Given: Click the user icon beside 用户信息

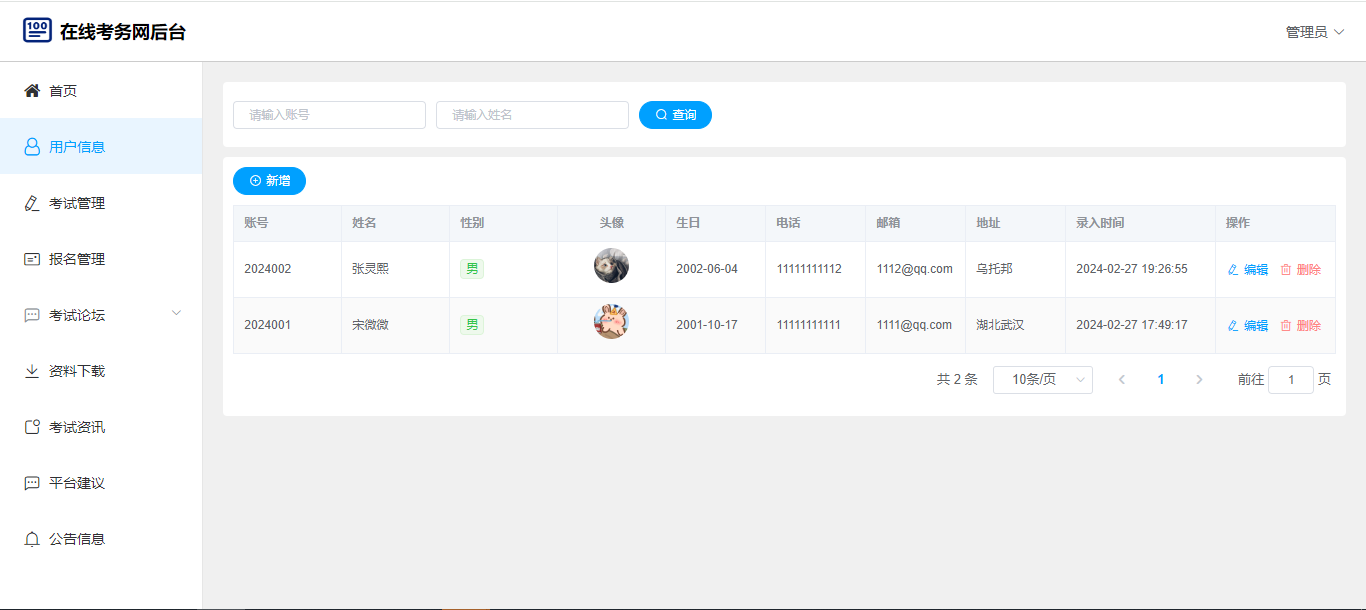Looking at the screenshot, I should [32, 147].
